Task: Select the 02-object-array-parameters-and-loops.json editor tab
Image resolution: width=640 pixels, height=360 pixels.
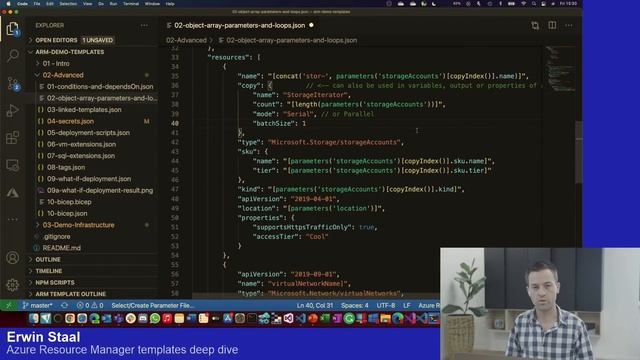Action: tap(240, 25)
